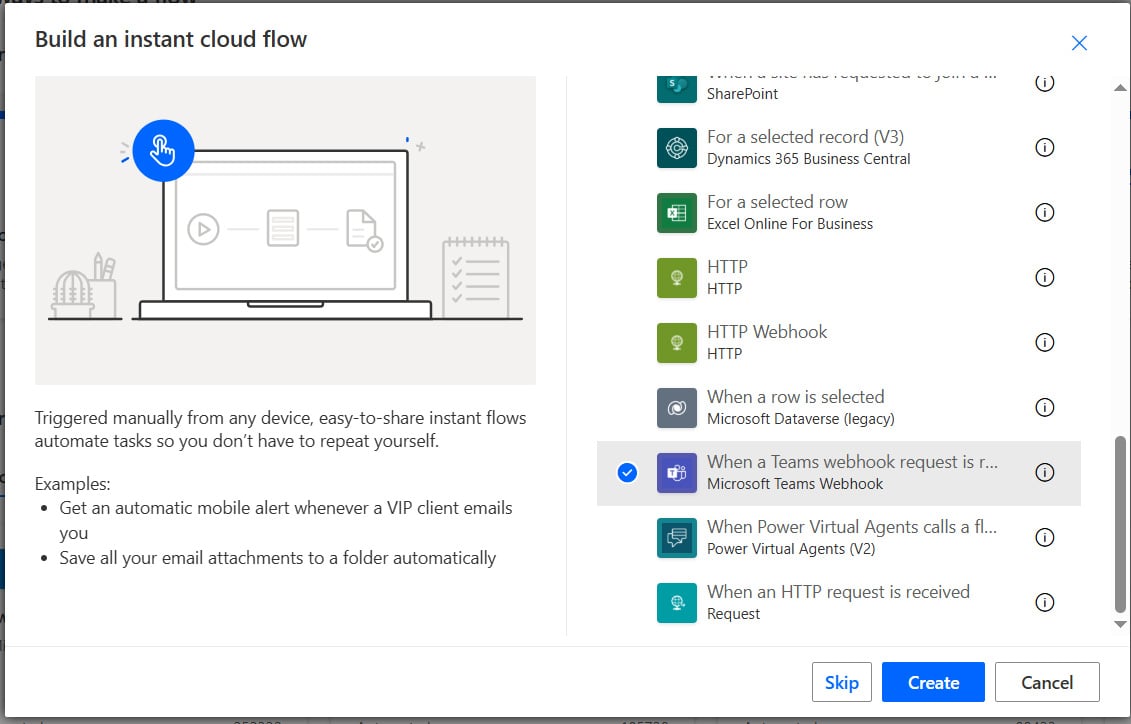The image size is (1131, 724).
Task: Uncheck the selected Teams webhook trigger
Action: [x=628, y=472]
